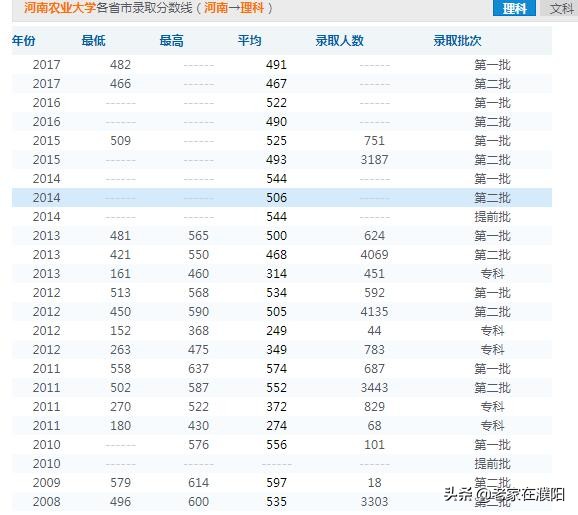This screenshot has height=515, width=578.
Task: Select the enrollment count 68 cell
Action: coord(375,425)
